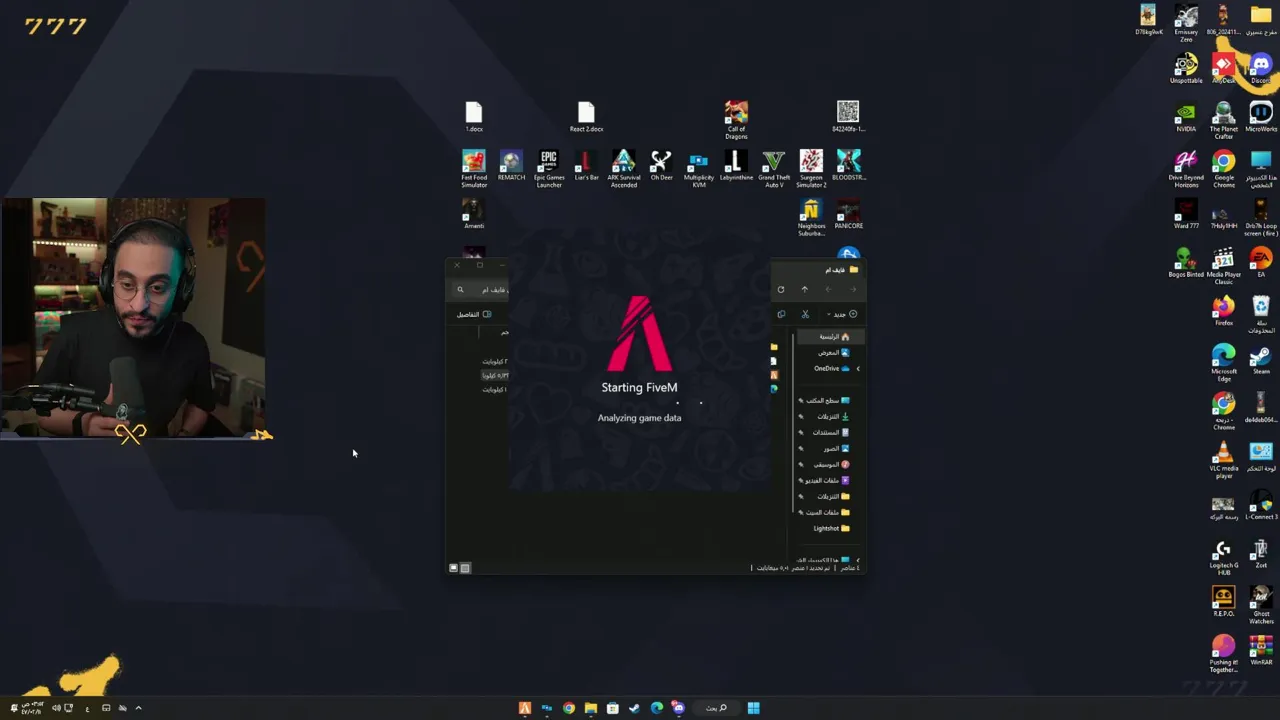Select the Oh Deer desktop icon
This screenshot has width=1280, height=720.
coord(661,166)
